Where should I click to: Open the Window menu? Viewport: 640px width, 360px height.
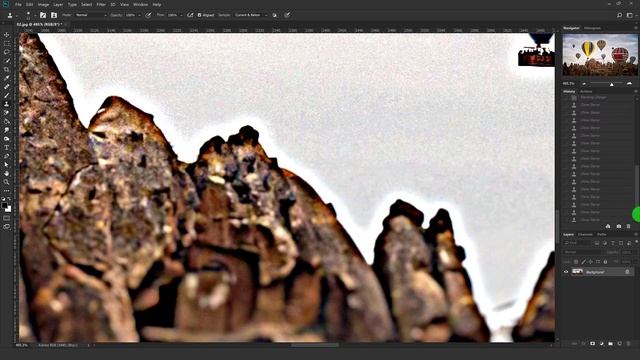(x=141, y=4)
